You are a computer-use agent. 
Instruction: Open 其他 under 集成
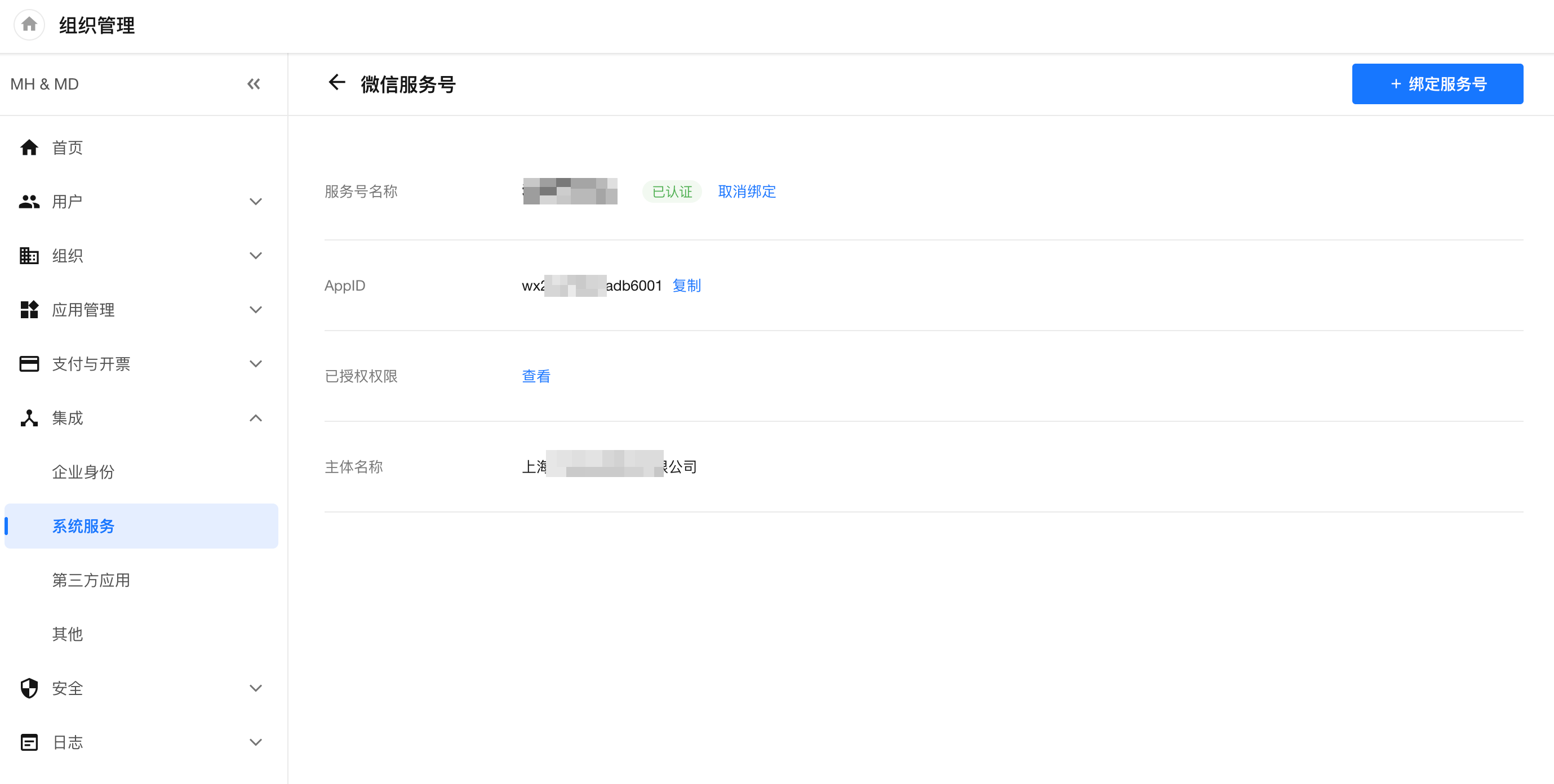click(68, 634)
